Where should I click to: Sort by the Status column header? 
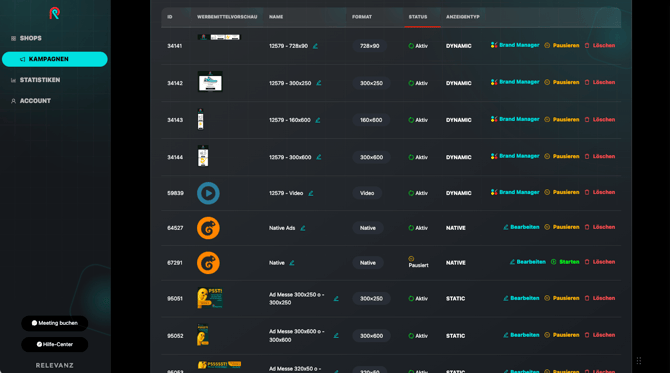point(418,17)
